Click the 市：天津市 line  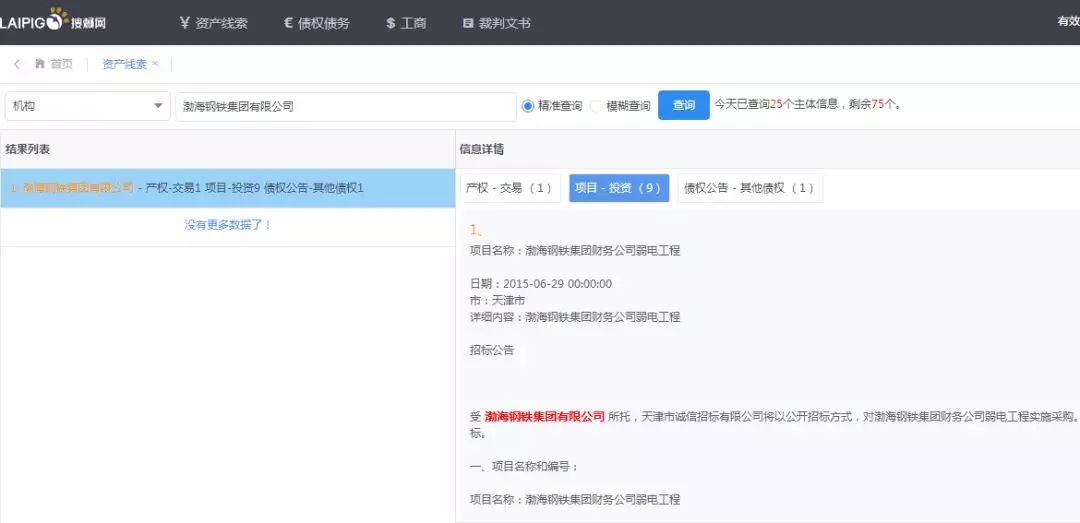point(497,300)
